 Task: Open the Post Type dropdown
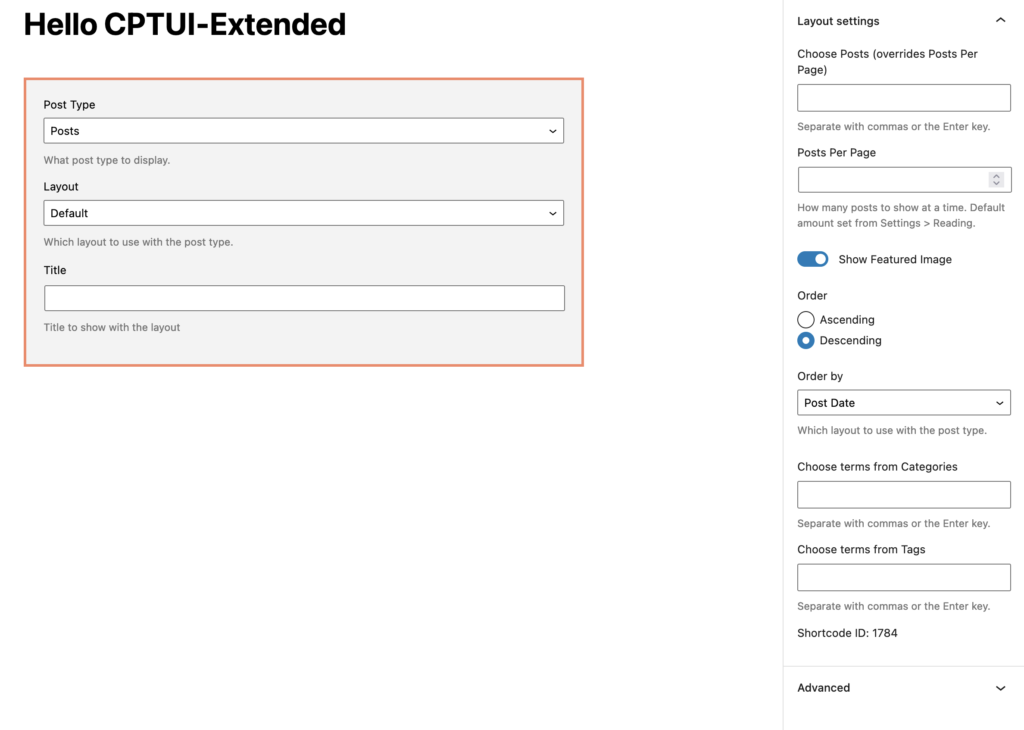click(x=303, y=130)
